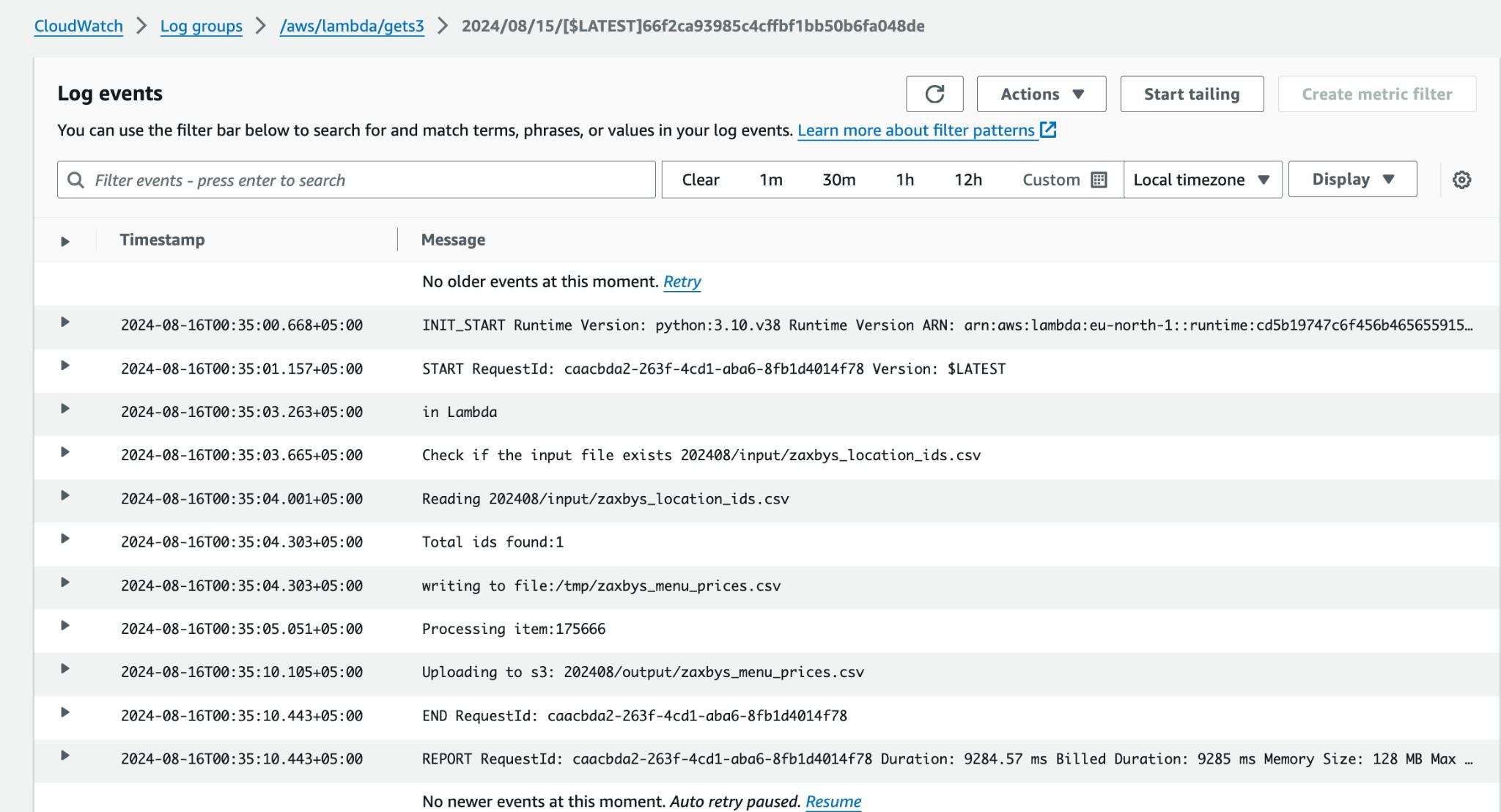Click the refresh log events icon
This screenshot has height=812, width=1501.
934,94
